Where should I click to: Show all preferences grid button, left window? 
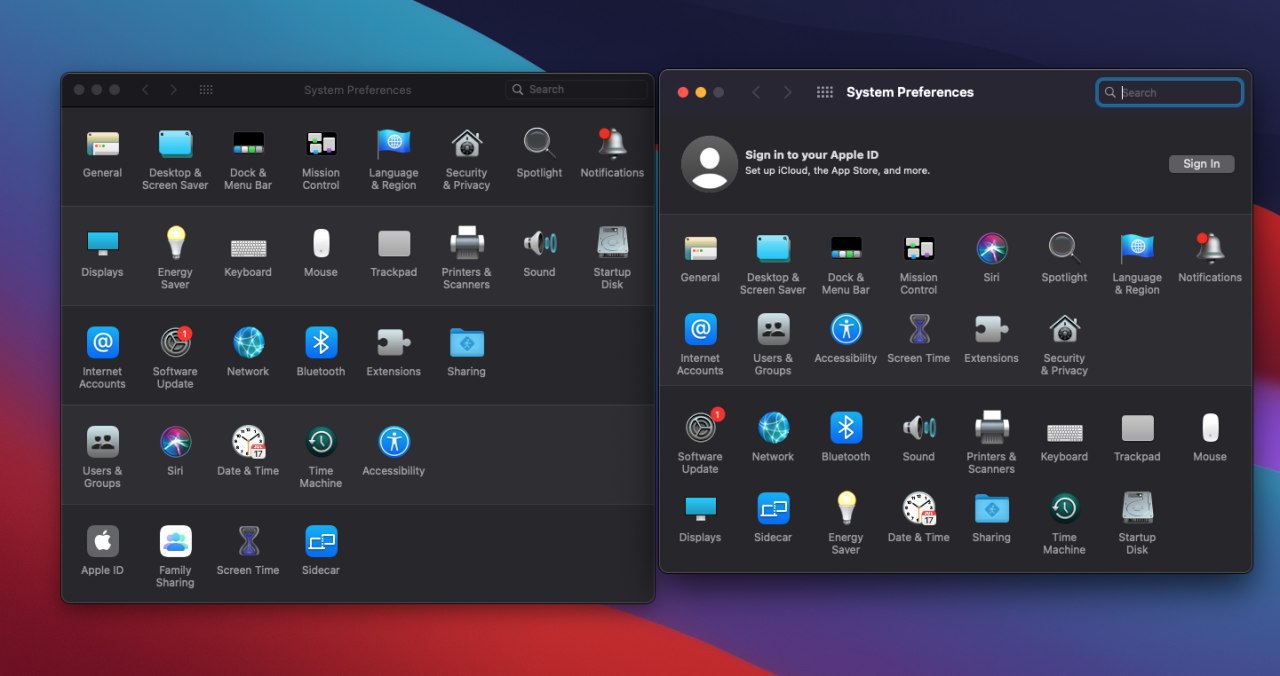[206, 89]
